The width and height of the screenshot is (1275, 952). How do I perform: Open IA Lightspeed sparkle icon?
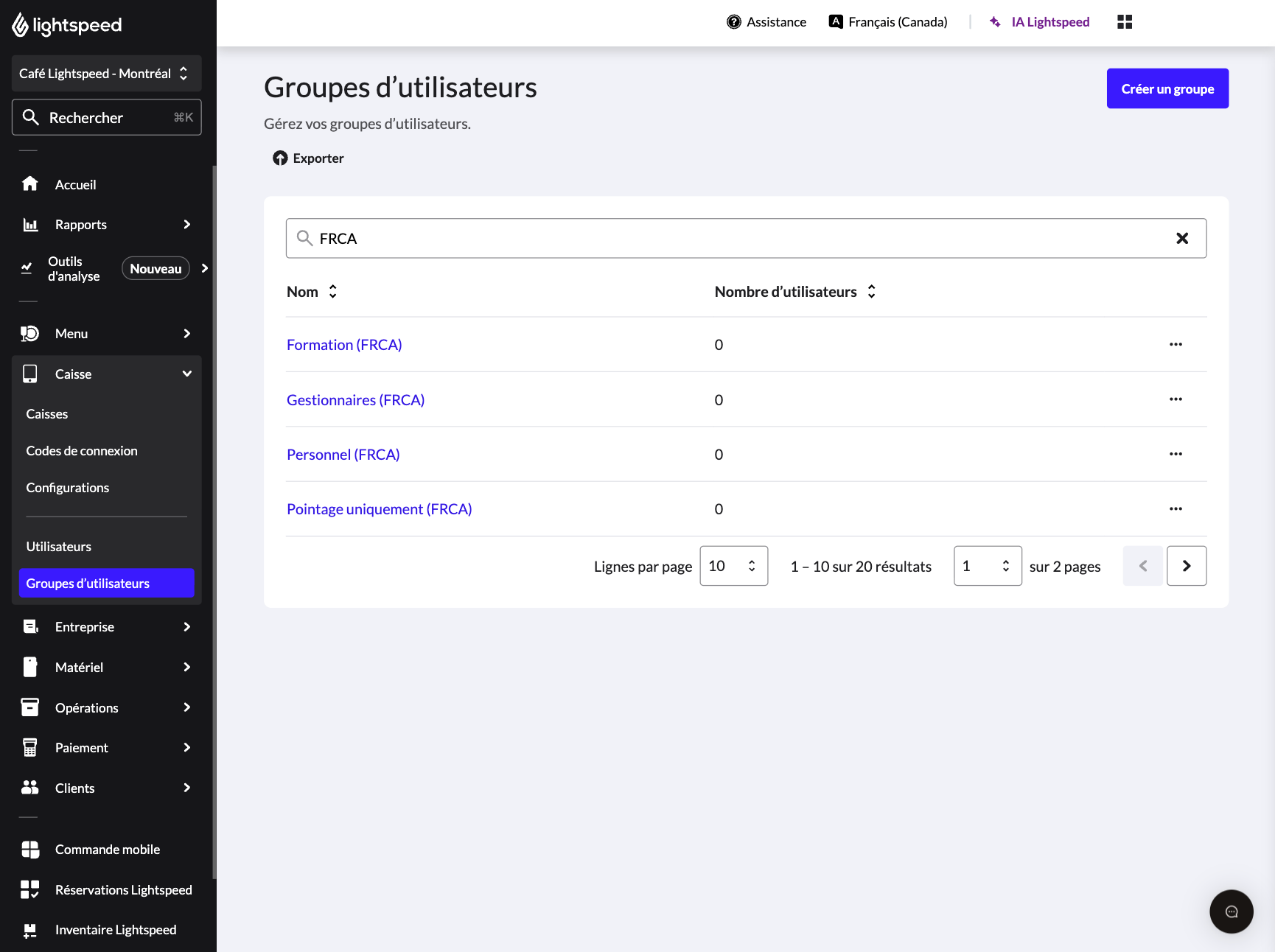click(x=995, y=22)
